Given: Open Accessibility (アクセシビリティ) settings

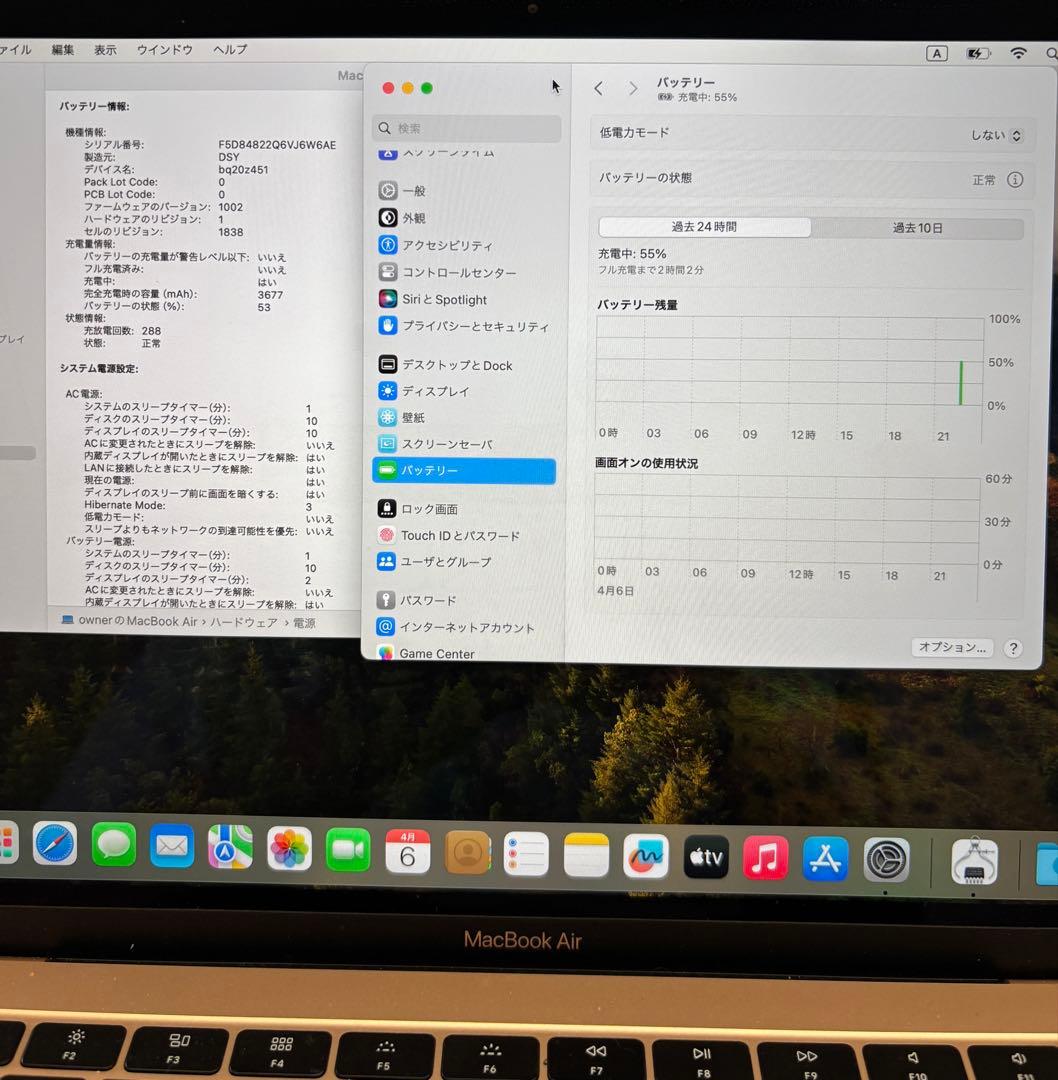Looking at the screenshot, I should pos(436,245).
